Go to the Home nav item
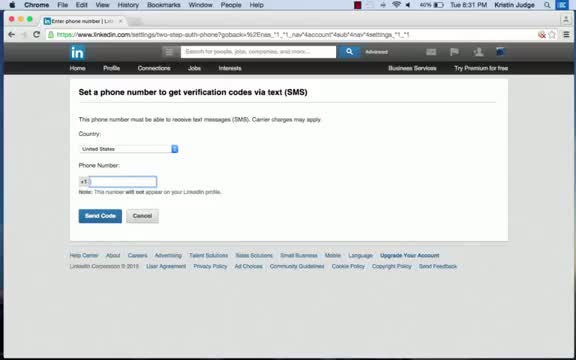This screenshot has width=576, height=360. 78,68
